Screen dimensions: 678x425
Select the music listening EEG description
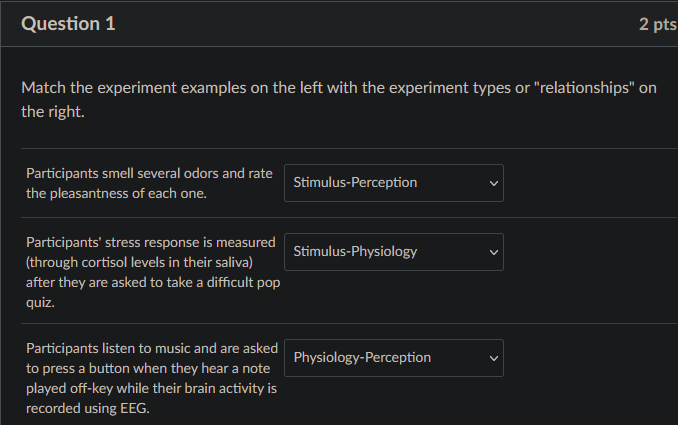click(x=152, y=378)
